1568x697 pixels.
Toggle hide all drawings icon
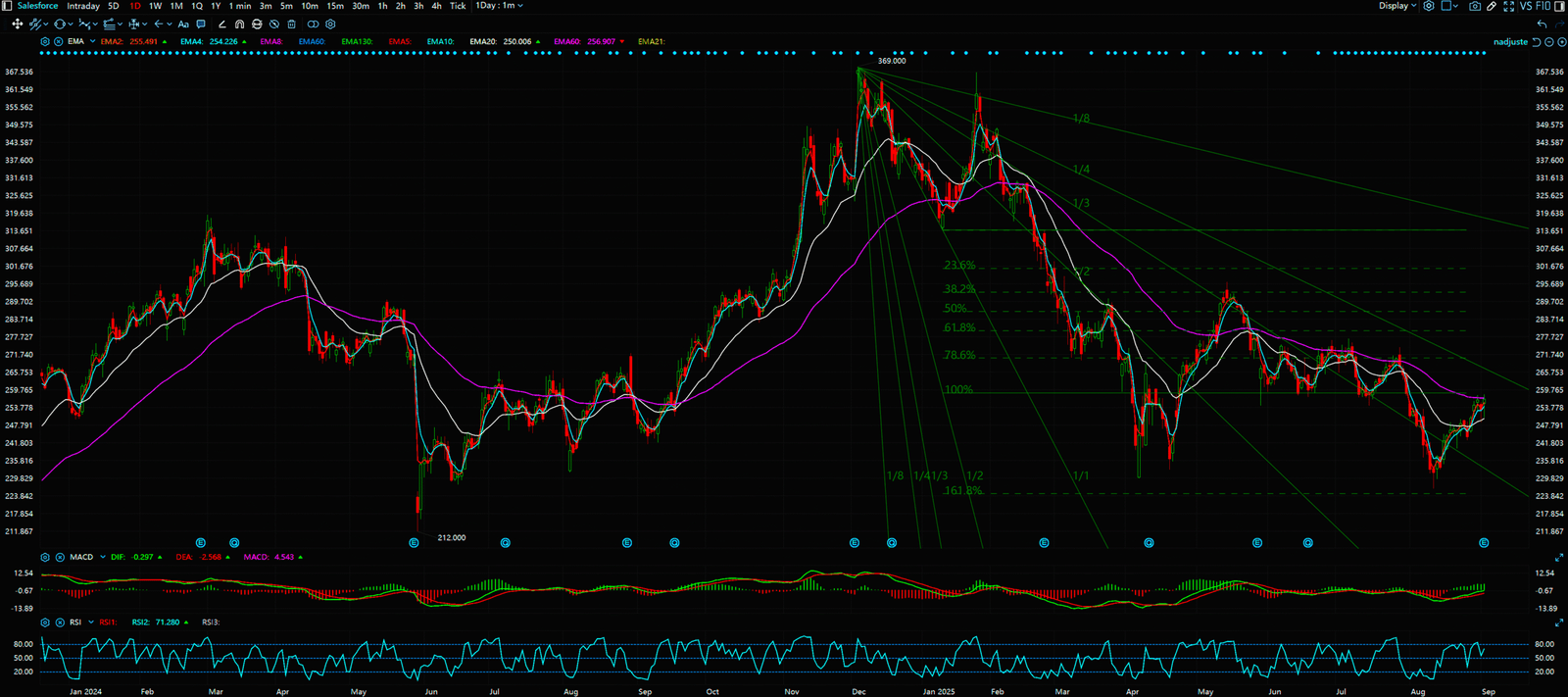pos(273,25)
